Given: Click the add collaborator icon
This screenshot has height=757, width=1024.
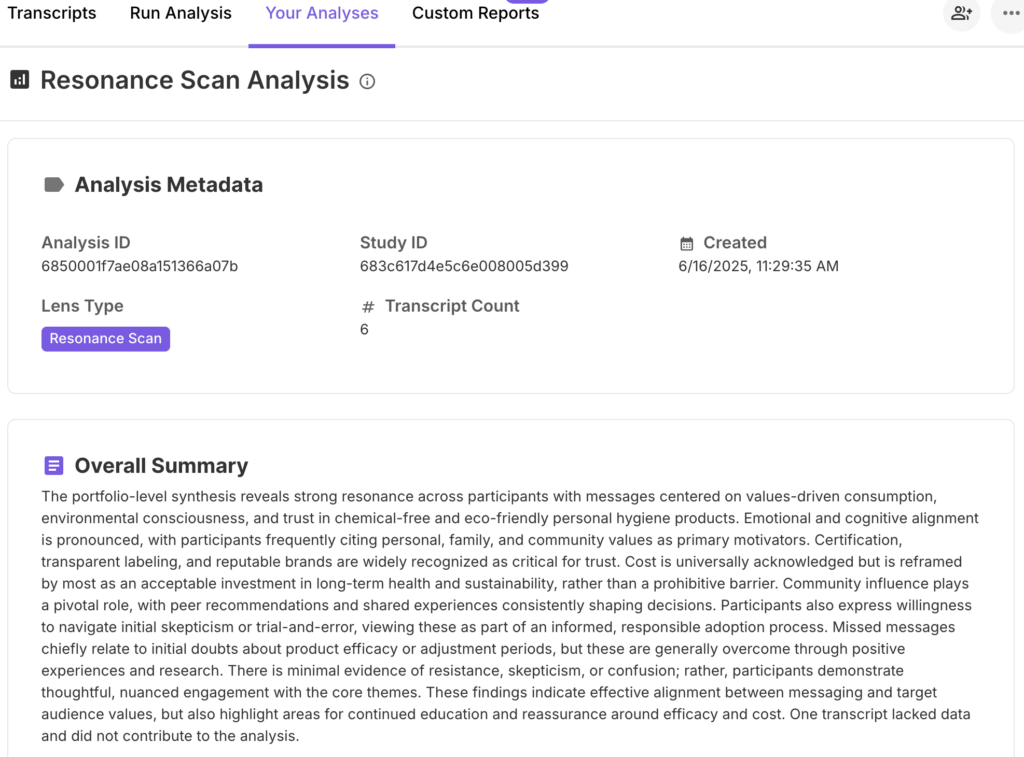Looking at the screenshot, I should tap(961, 14).
